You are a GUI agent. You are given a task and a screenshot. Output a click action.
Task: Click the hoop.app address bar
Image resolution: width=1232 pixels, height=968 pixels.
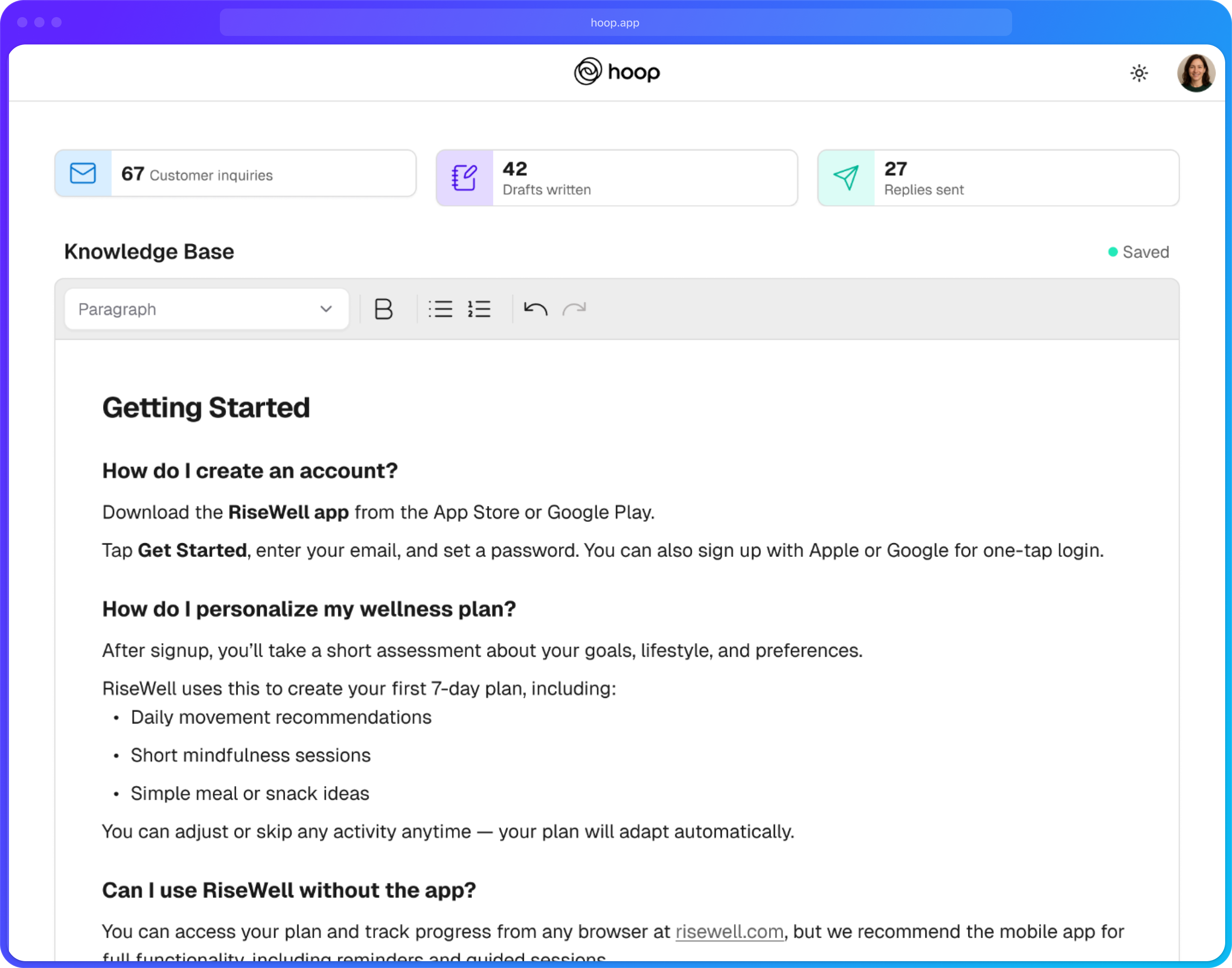click(x=615, y=23)
